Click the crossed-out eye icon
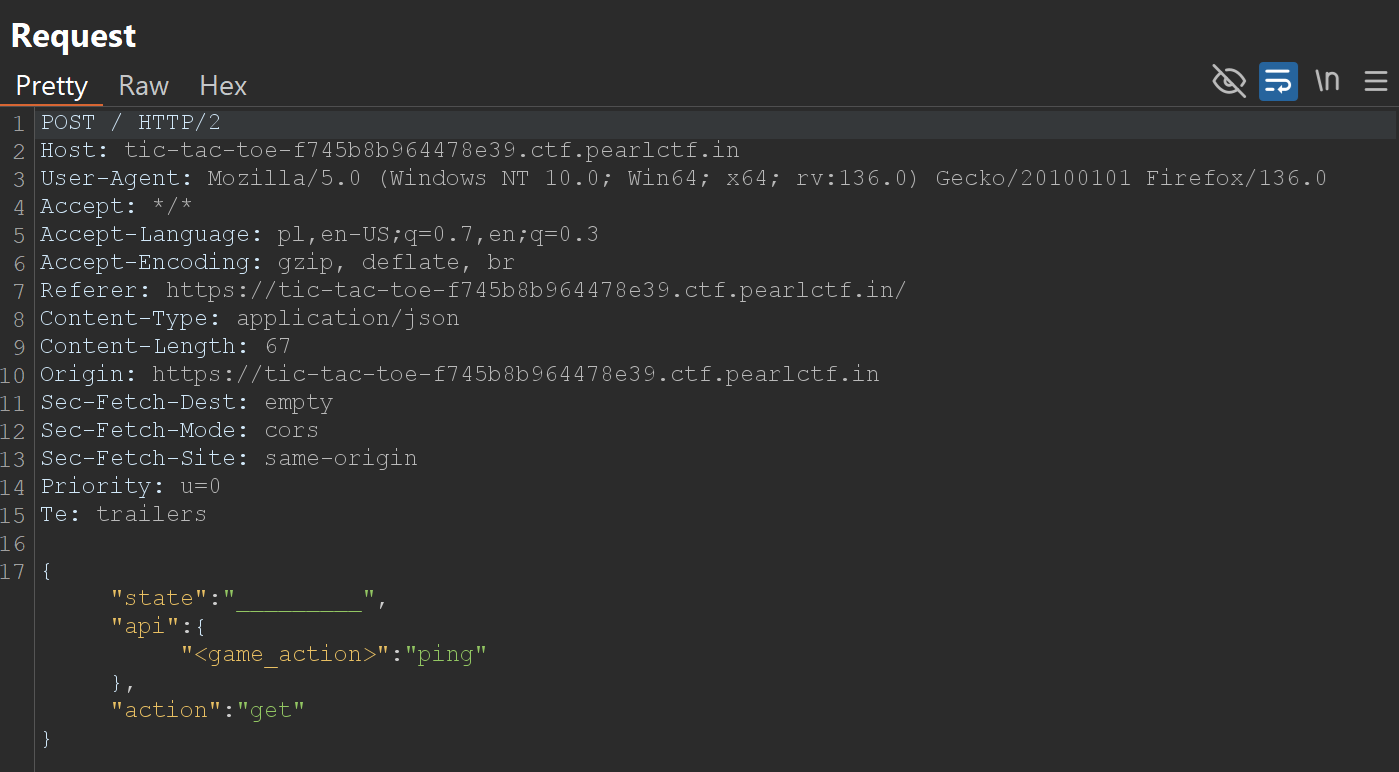 point(1228,81)
